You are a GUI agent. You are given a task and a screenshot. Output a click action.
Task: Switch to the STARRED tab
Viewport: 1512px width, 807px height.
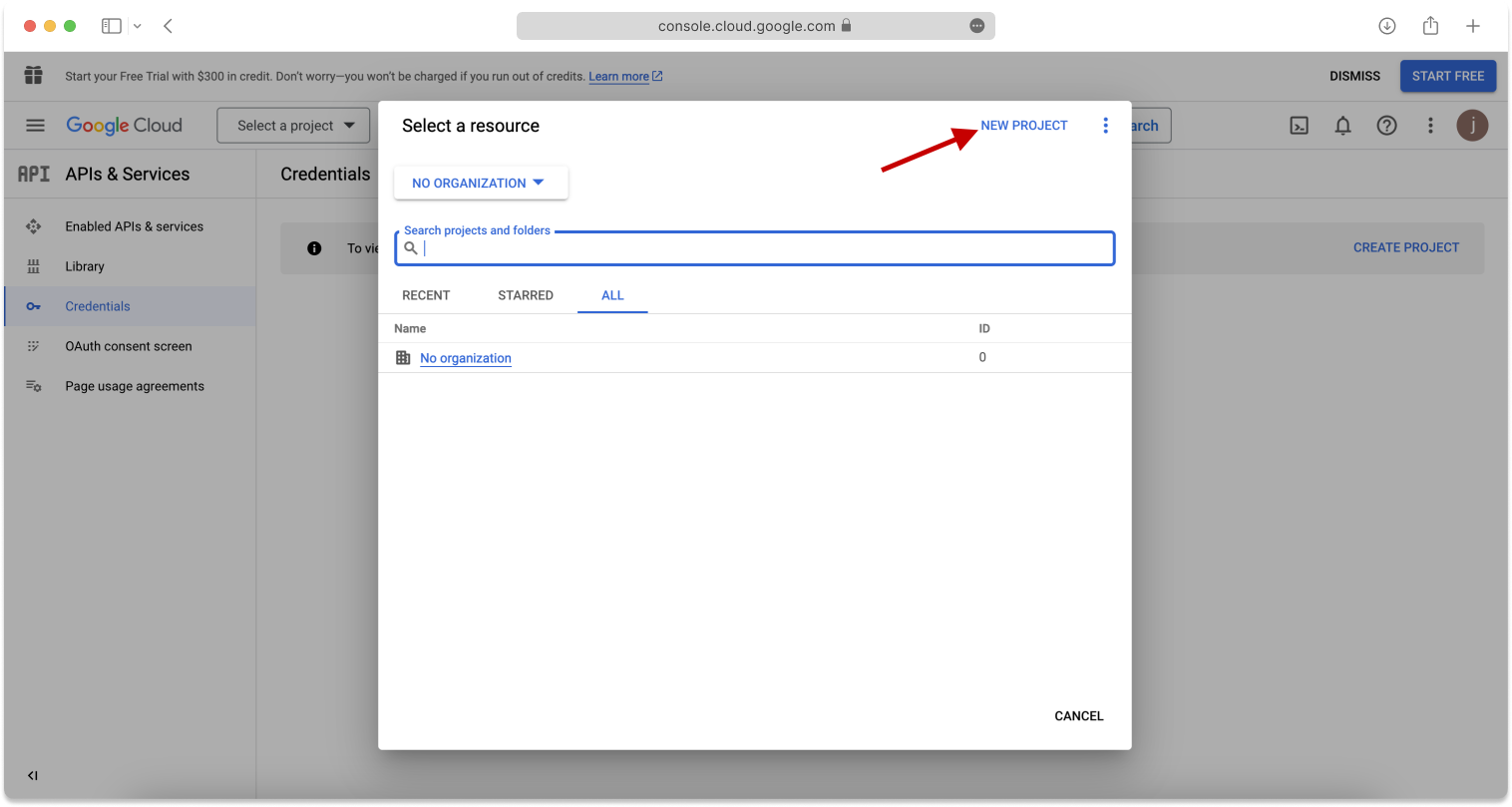pos(526,295)
